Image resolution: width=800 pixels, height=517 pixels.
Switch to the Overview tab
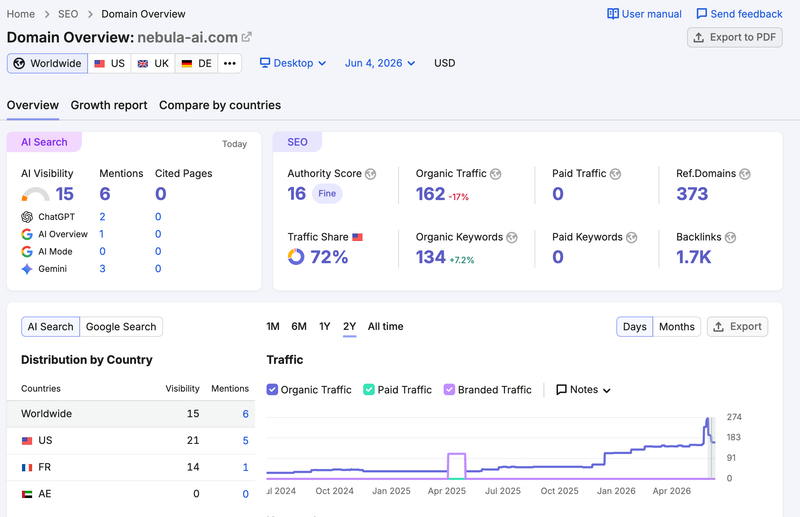[x=33, y=105]
